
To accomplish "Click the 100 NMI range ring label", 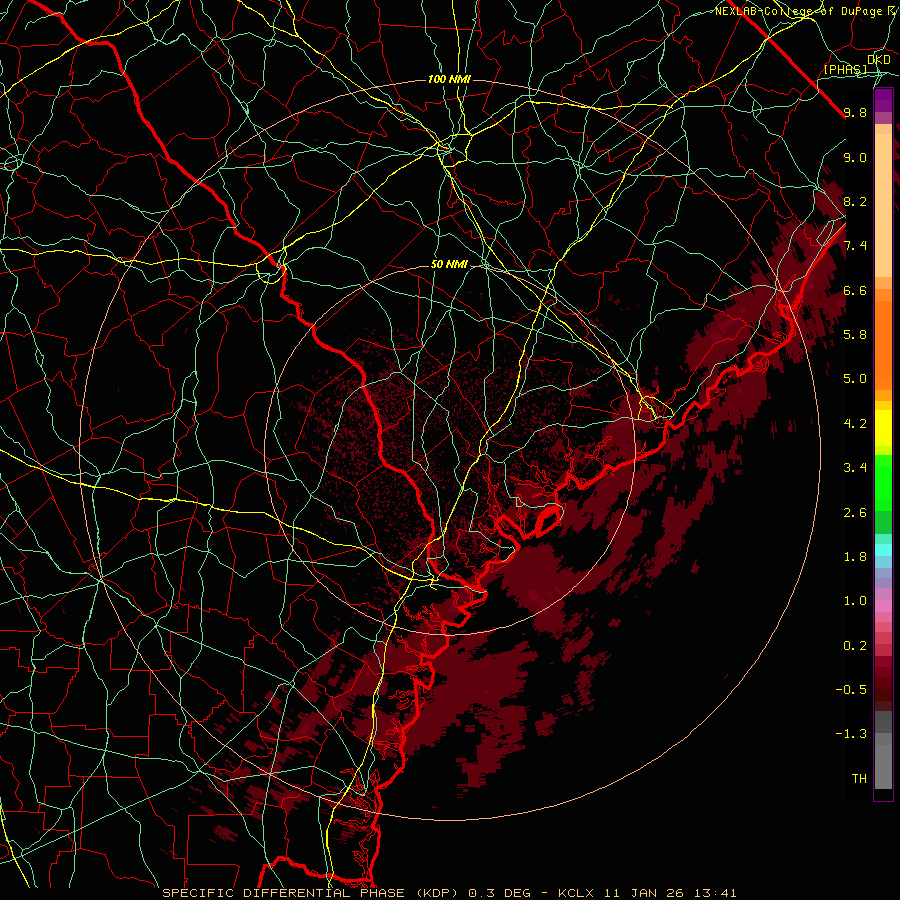I will 449,79.
